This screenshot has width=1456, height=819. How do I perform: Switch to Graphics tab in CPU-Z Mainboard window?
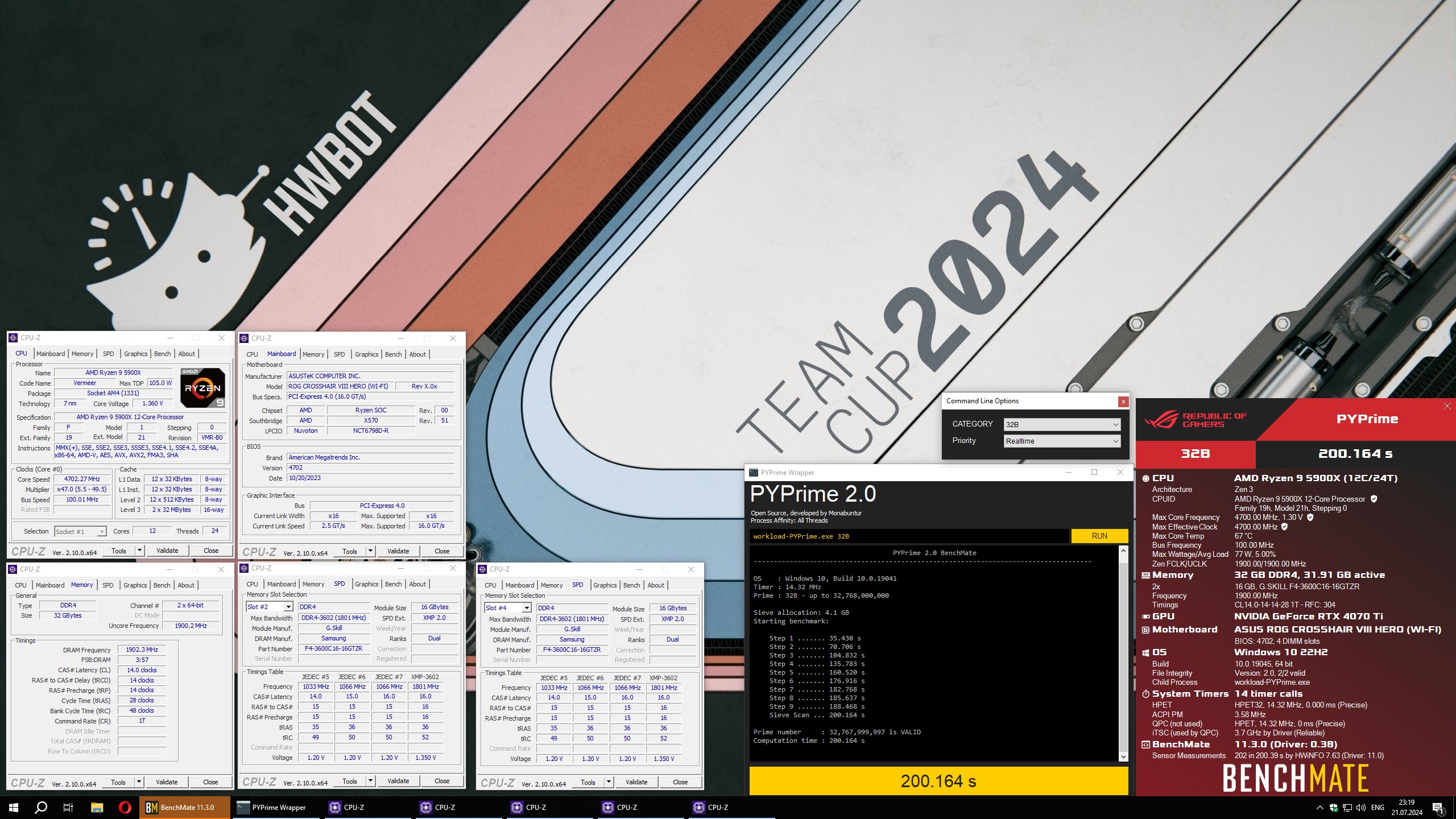[x=366, y=354]
